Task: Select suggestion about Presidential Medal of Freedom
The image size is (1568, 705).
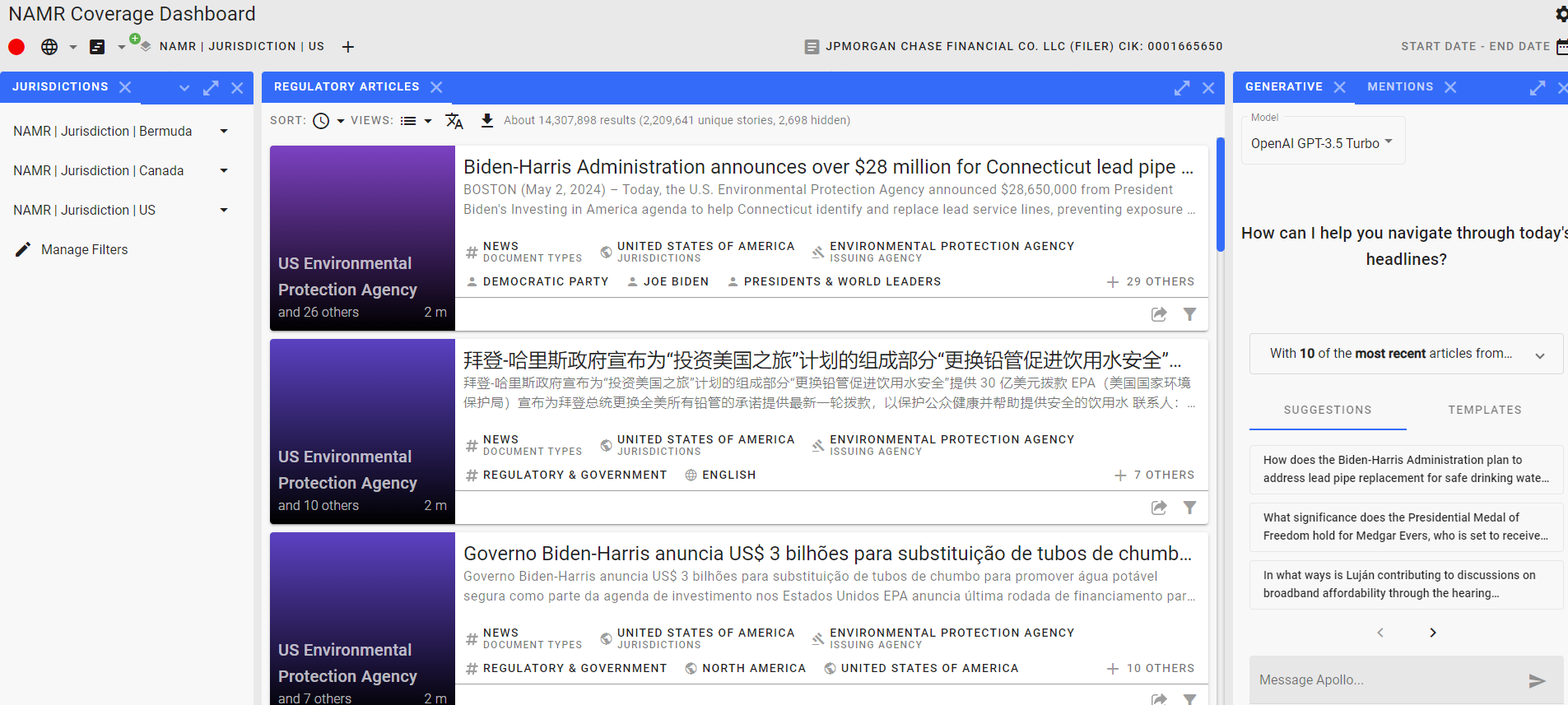Action: (x=1406, y=526)
